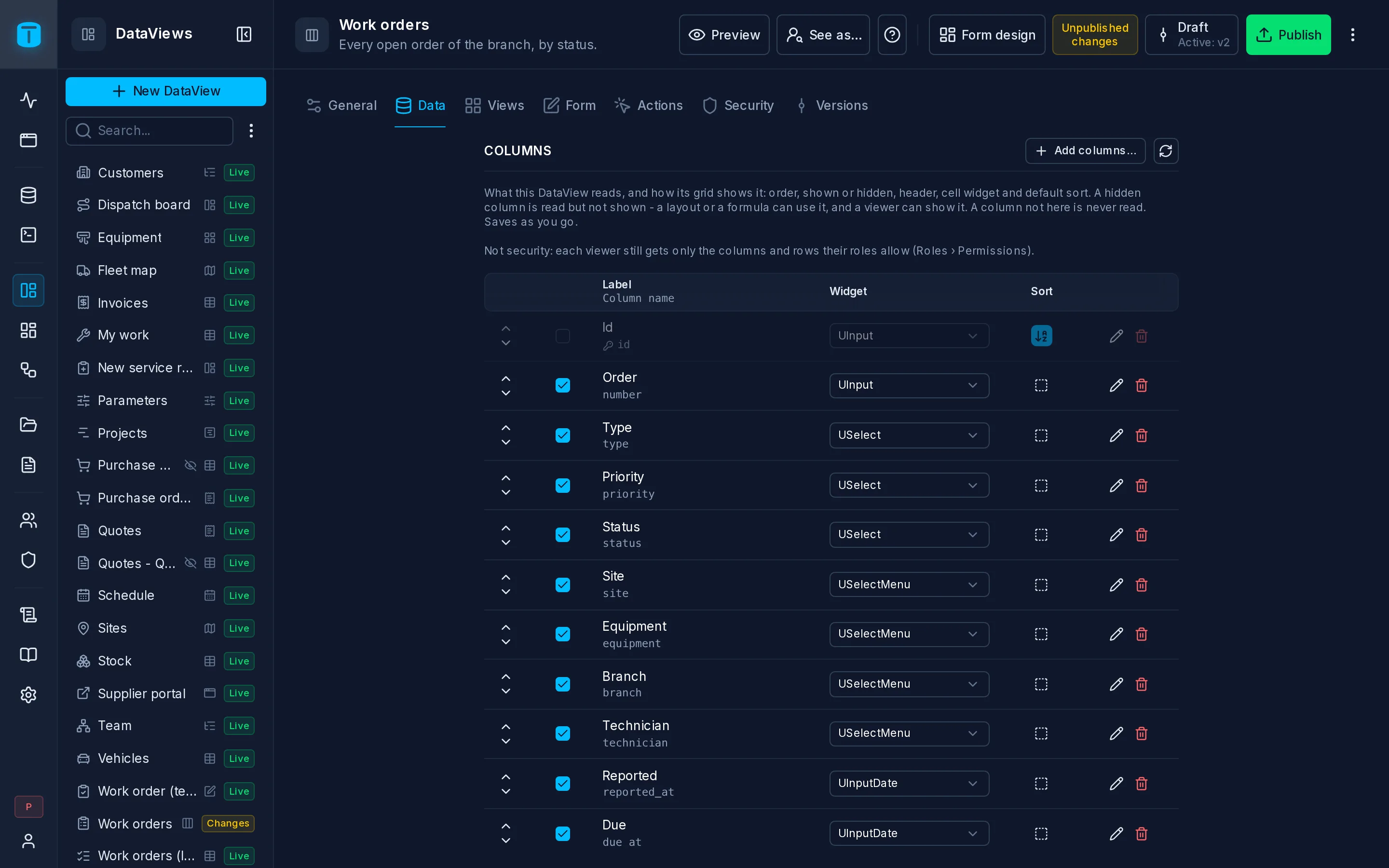Edit the Equipment column
The image size is (1389, 868).
[1117, 634]
